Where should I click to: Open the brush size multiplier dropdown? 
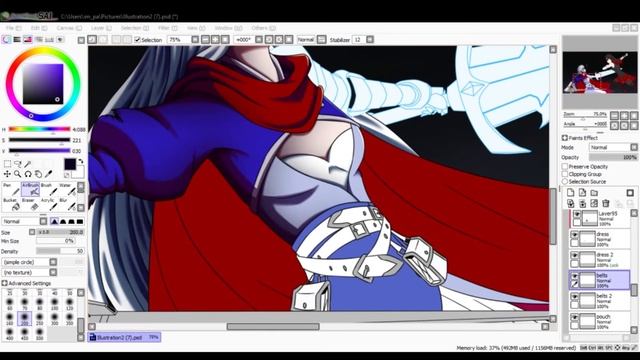coord(32,232)
